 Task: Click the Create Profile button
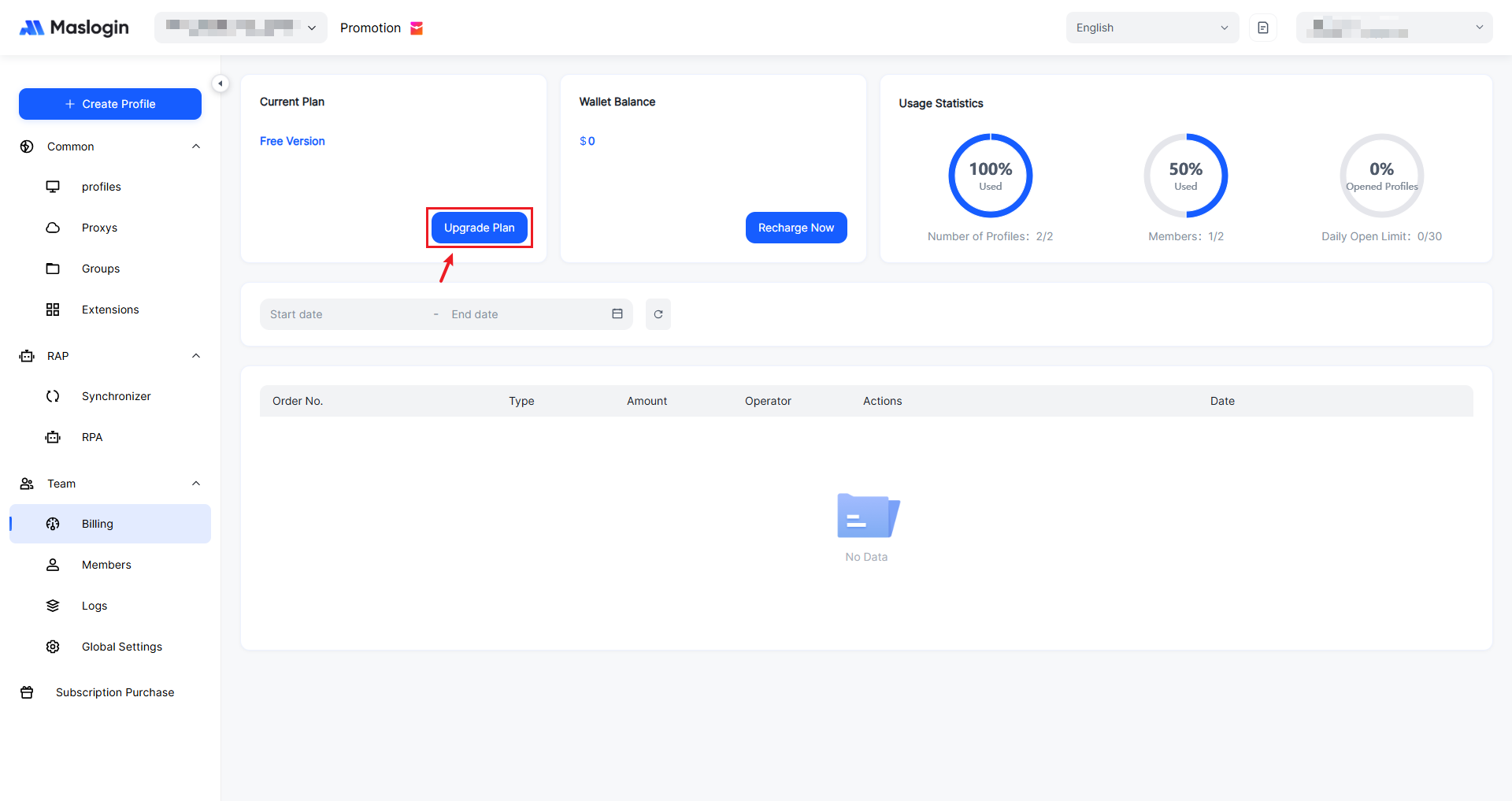click(x=110, y=104)
